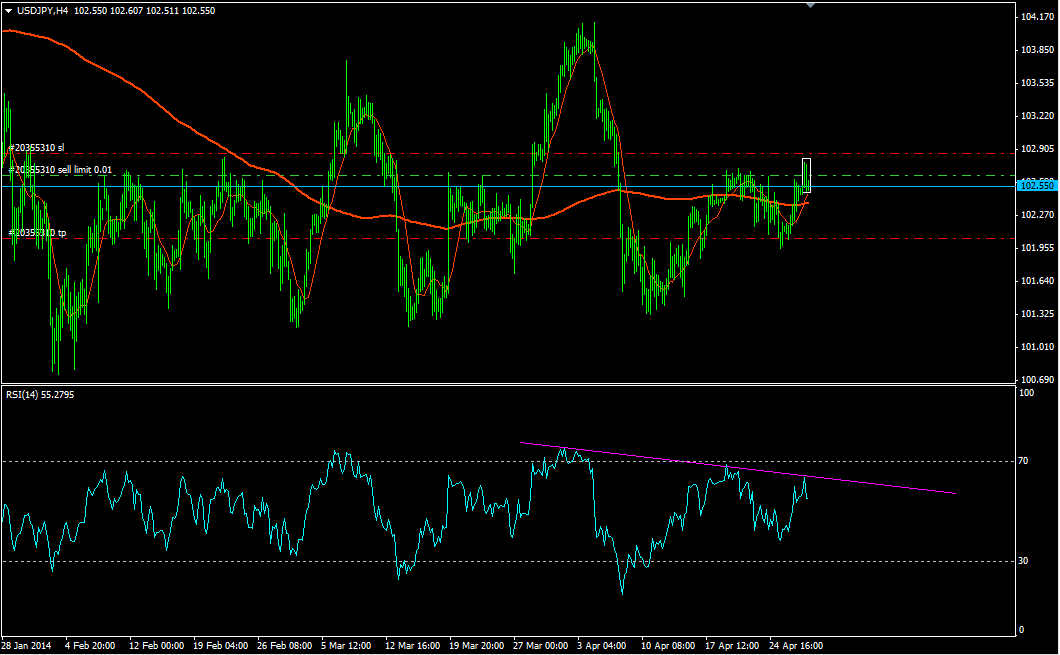This screenshot has height=655, width=1060.
Task: Select the #20355310 sl order label
Action: pos(37,147)
